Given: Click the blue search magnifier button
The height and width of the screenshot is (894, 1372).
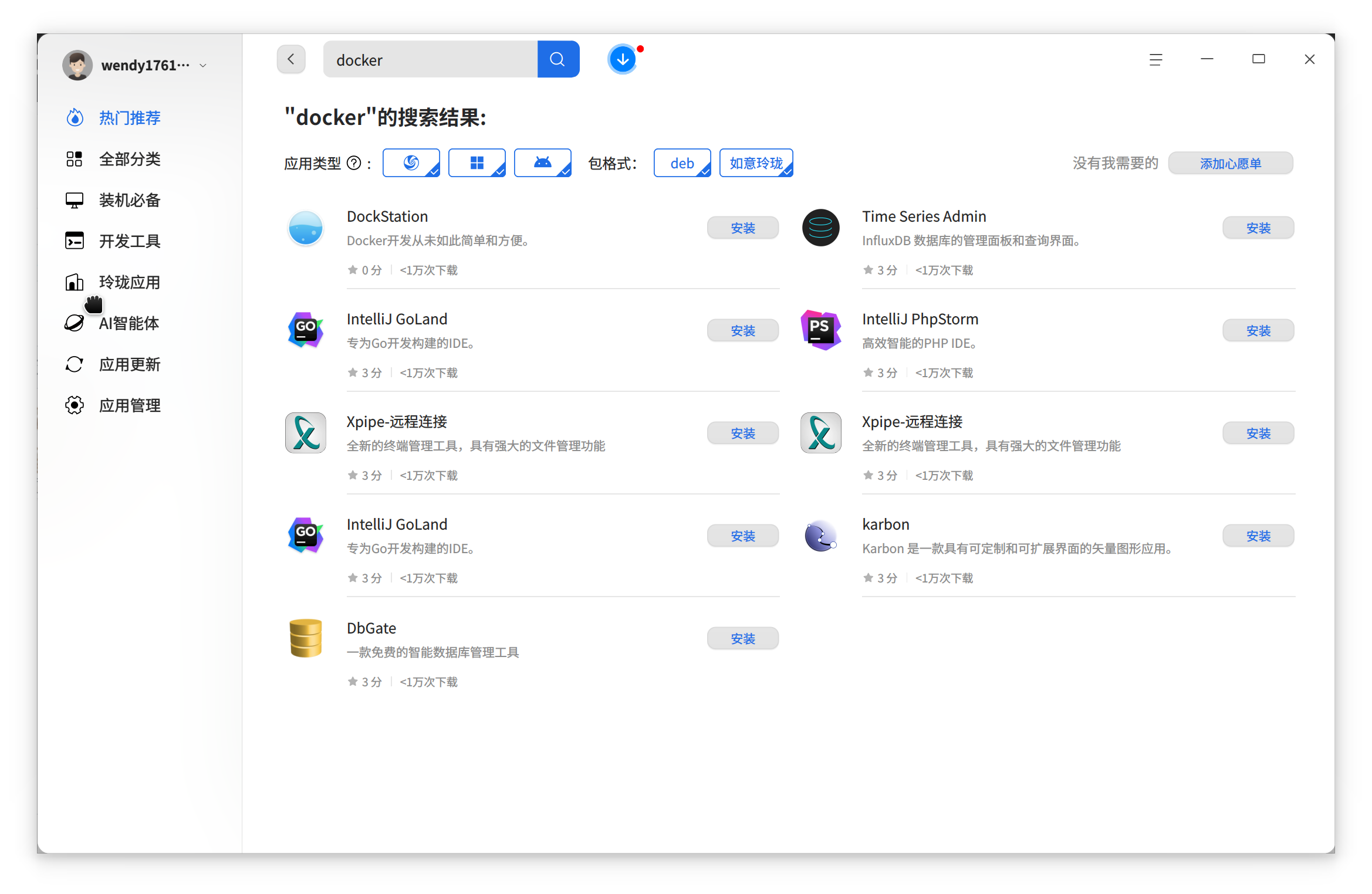Looking at the screenshot, I should pyautogui.click(x=558, y=59).
